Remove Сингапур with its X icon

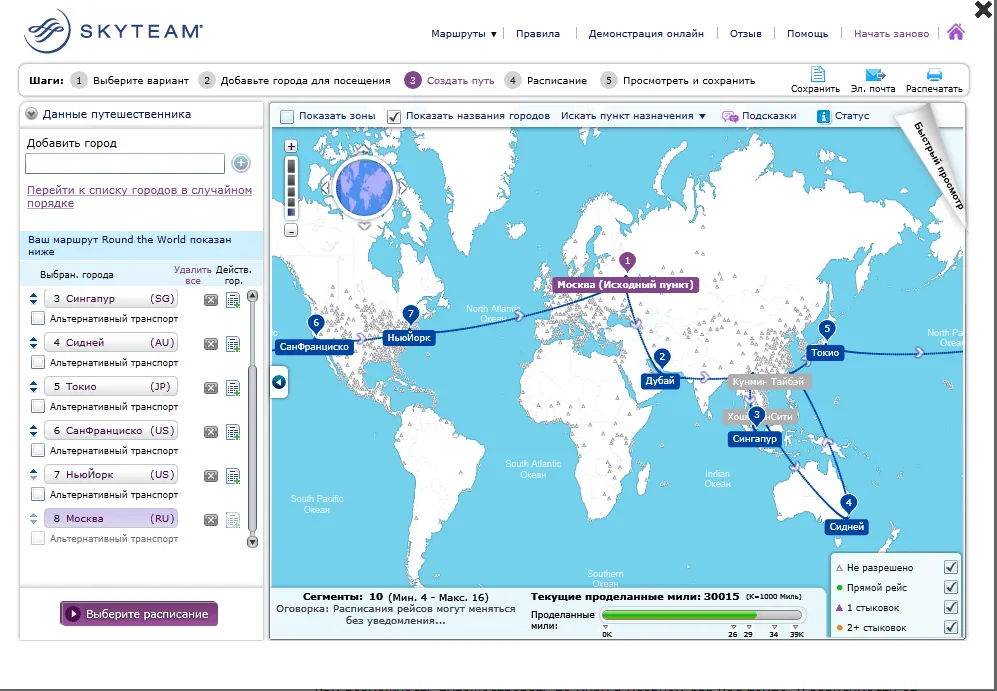[x=210, y=300]
